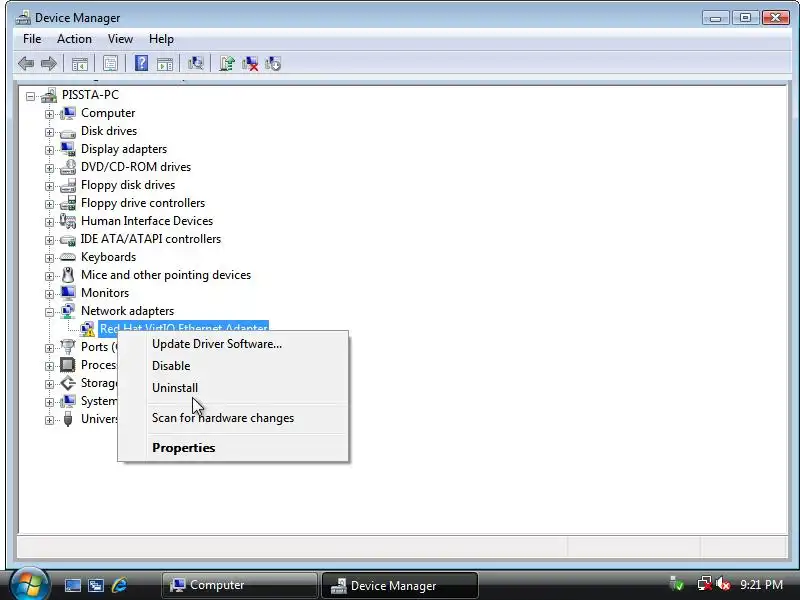800x600 pixels.
Task: Launch Internet Explorer from Quick Launch
Action: [119, 585]
